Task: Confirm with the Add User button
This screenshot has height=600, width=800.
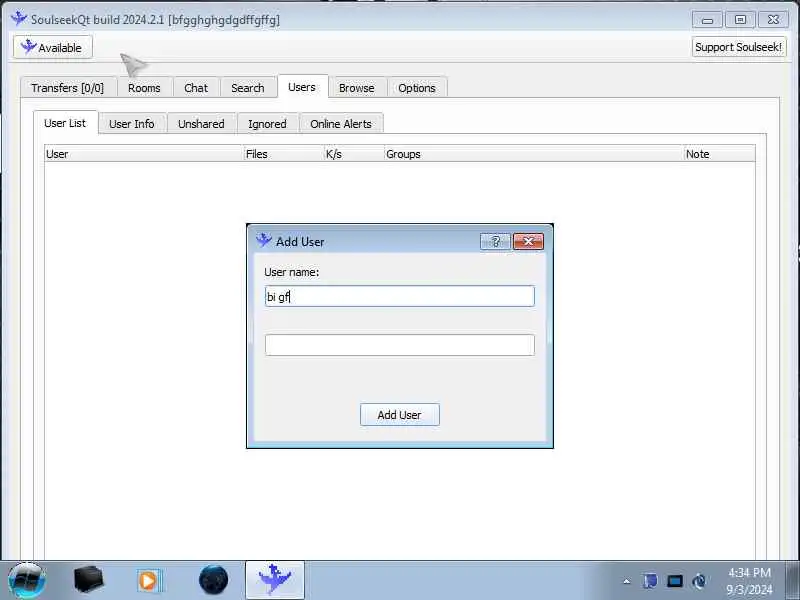Action: [x=399, y=415]
